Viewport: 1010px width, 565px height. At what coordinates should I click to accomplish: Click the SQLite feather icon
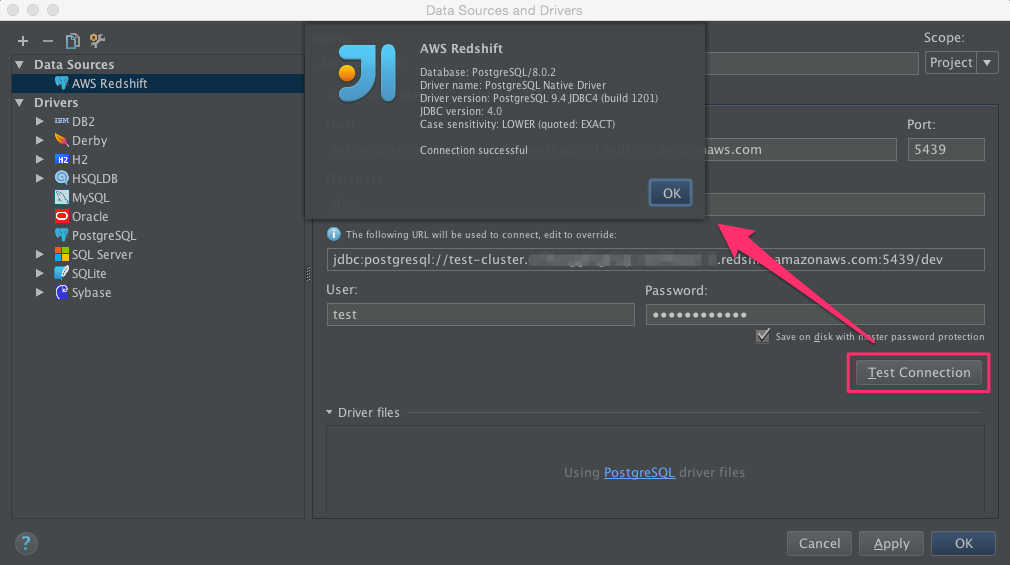pyautogui.click(x=62, y=273)
